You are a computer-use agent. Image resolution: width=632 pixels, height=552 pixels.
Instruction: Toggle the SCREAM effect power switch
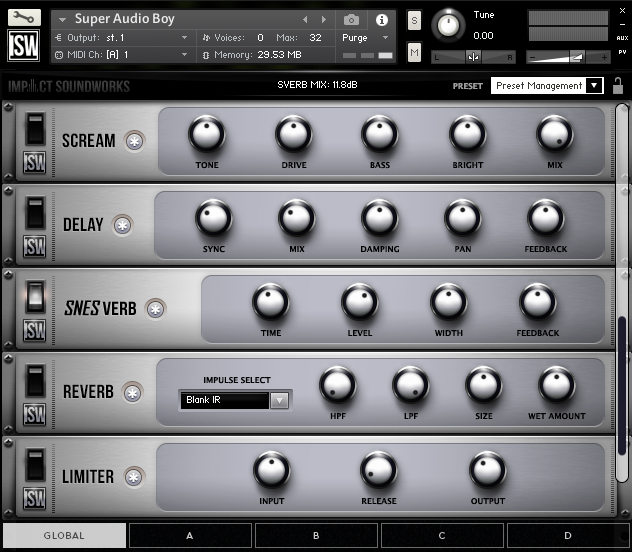click(x=35, y=129)
